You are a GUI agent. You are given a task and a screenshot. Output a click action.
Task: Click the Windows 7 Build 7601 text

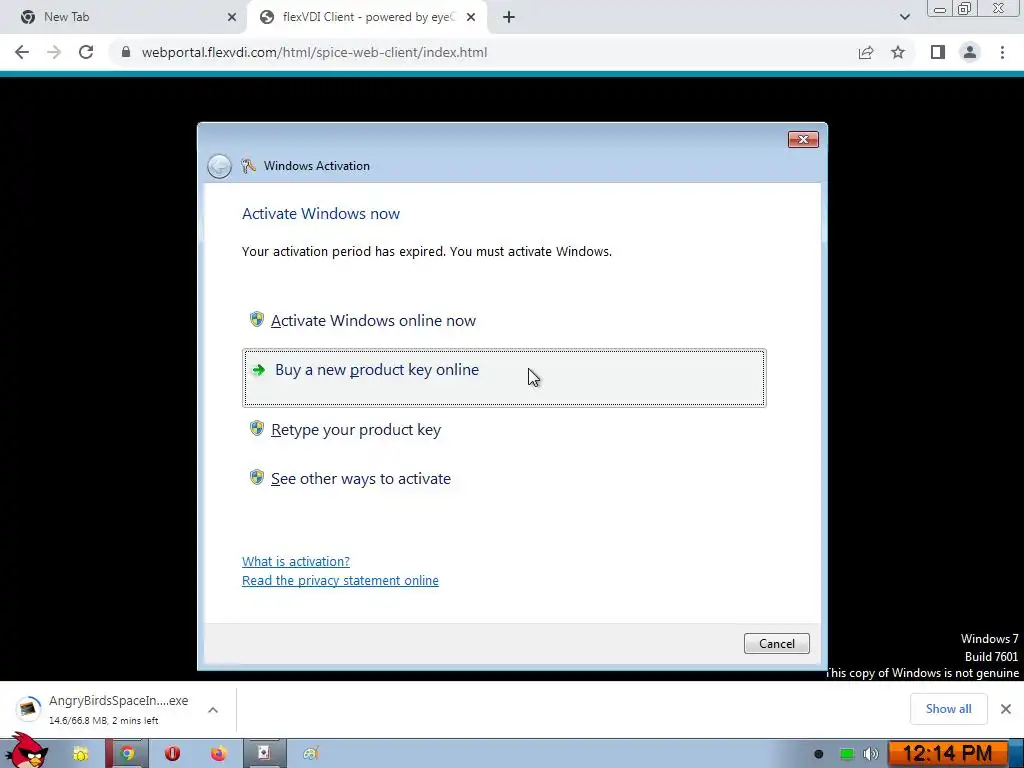pos(991,648)
